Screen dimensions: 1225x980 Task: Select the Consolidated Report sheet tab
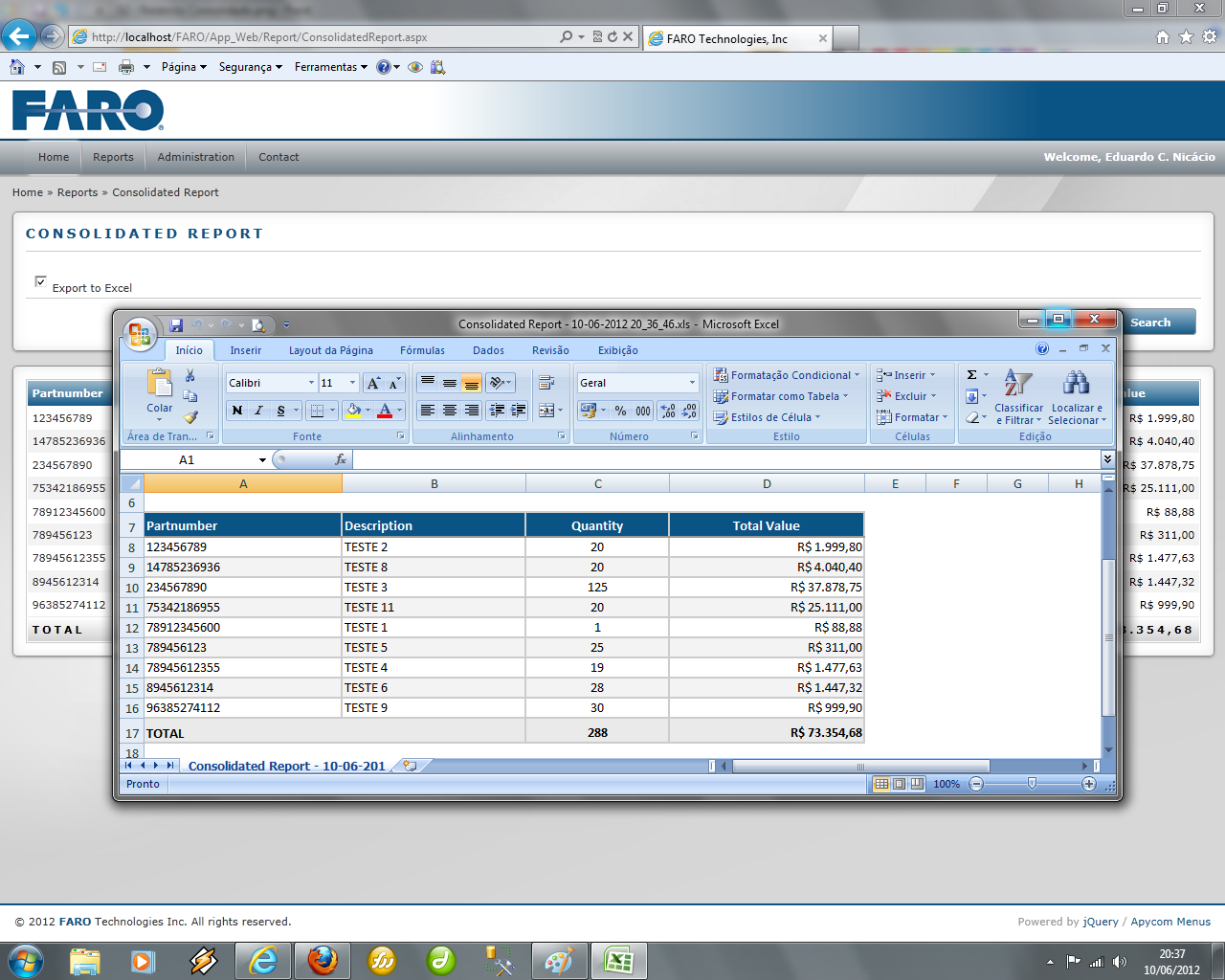pos(286,766)
